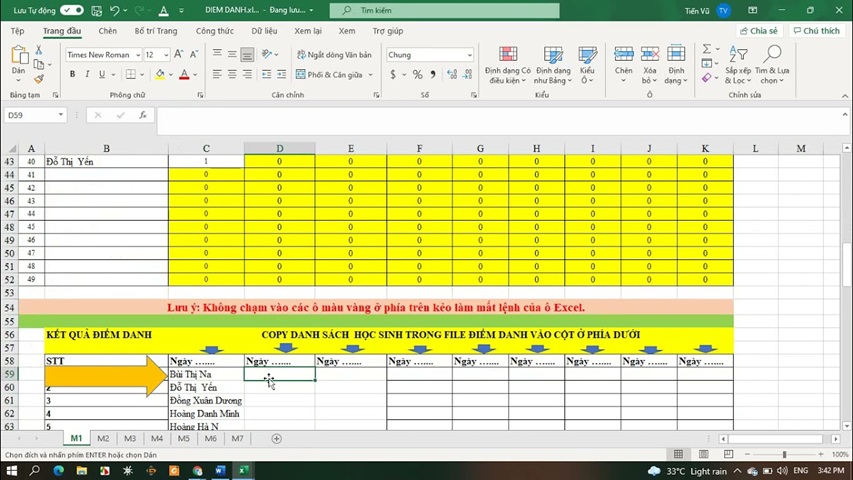Click the Chia sẻ share button
853x480 pixels.
coord(758,31)
